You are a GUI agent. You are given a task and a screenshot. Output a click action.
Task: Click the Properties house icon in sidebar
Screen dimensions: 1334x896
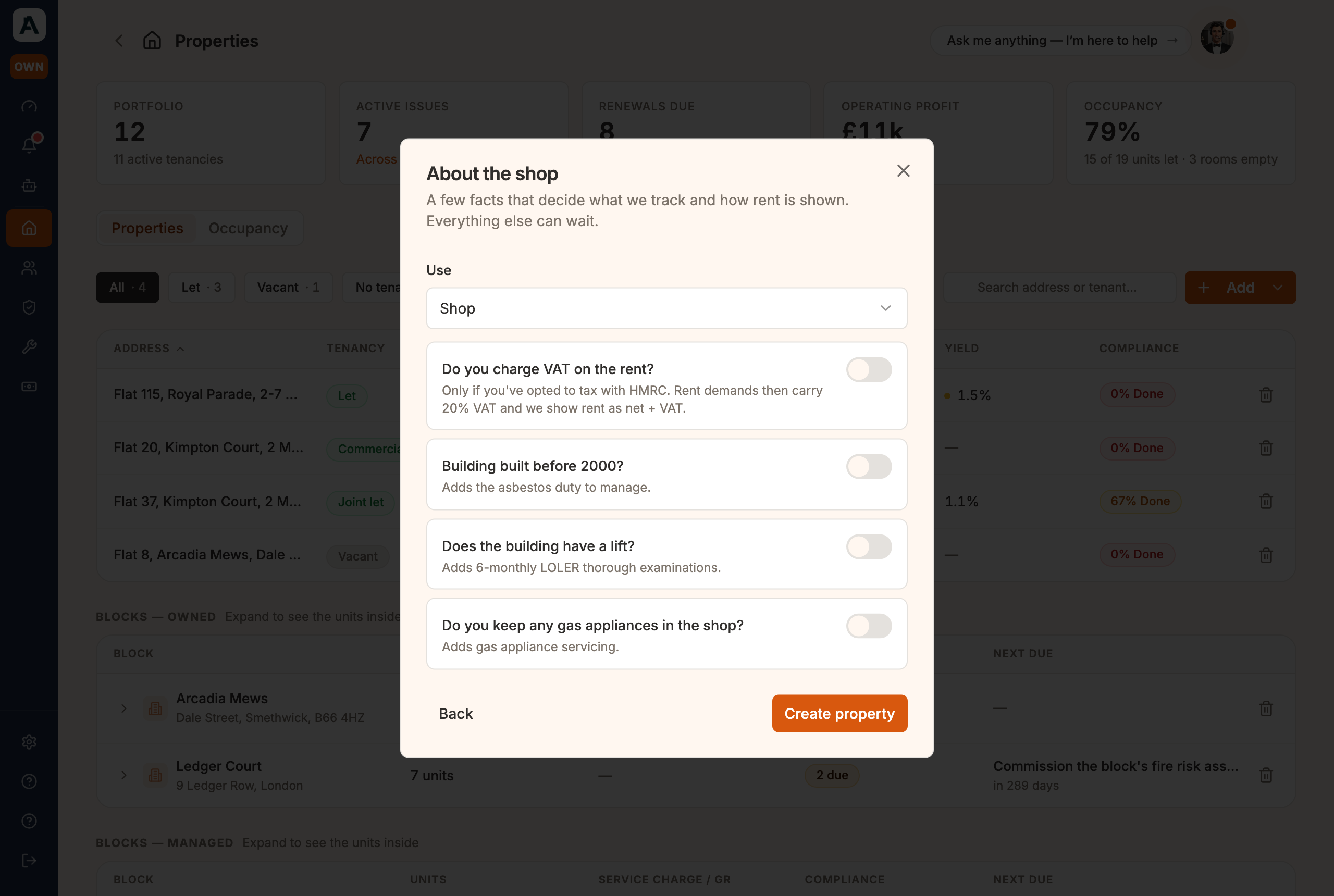pyautogui.click(x=29, y=228)
